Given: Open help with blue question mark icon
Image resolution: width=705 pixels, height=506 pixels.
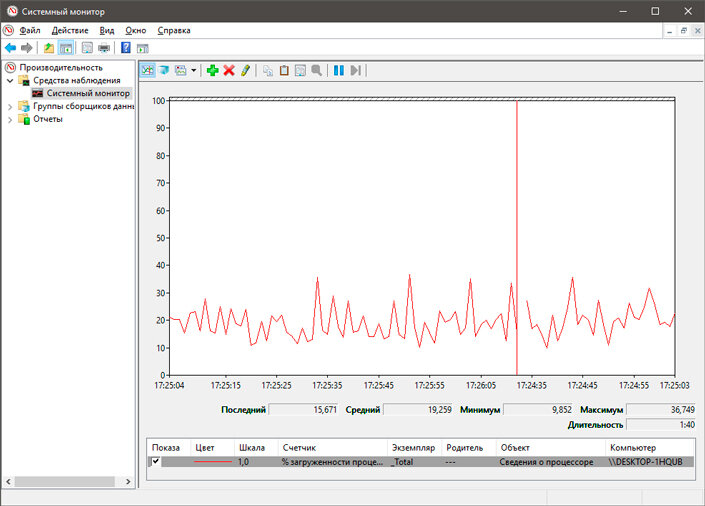Looking at the screenshot, I should pos(126,47).
